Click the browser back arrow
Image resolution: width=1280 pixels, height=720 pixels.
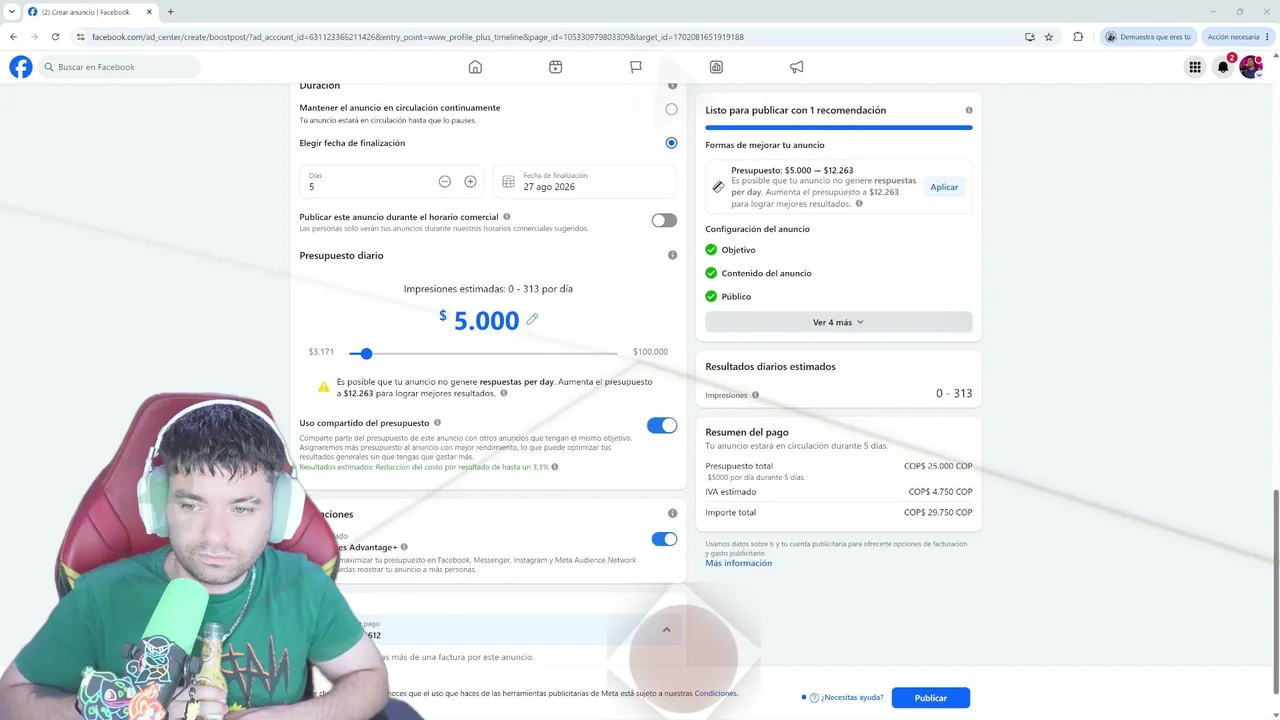pos(13,37)
